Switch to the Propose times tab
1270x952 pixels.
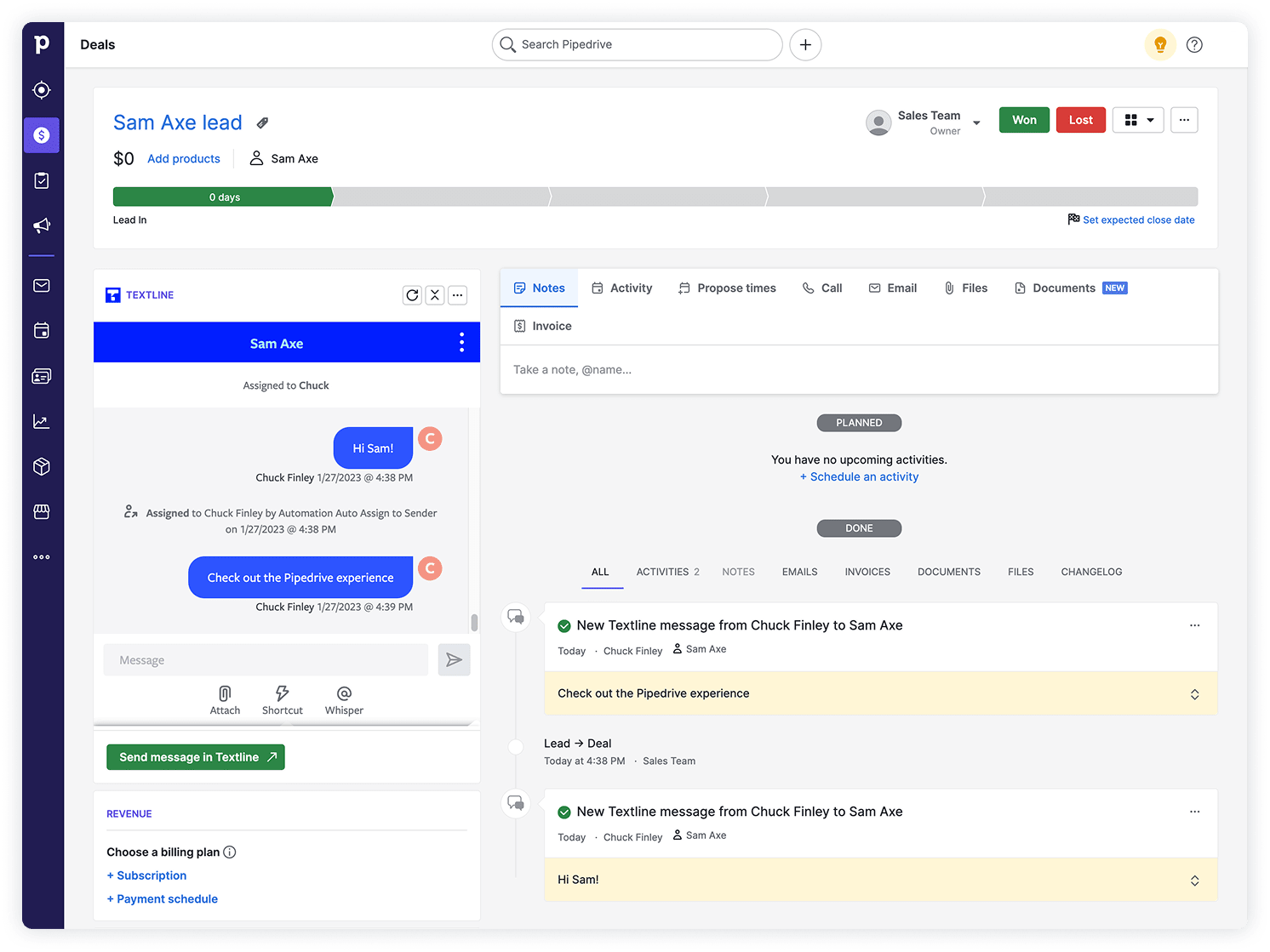[x=727, y=288]
